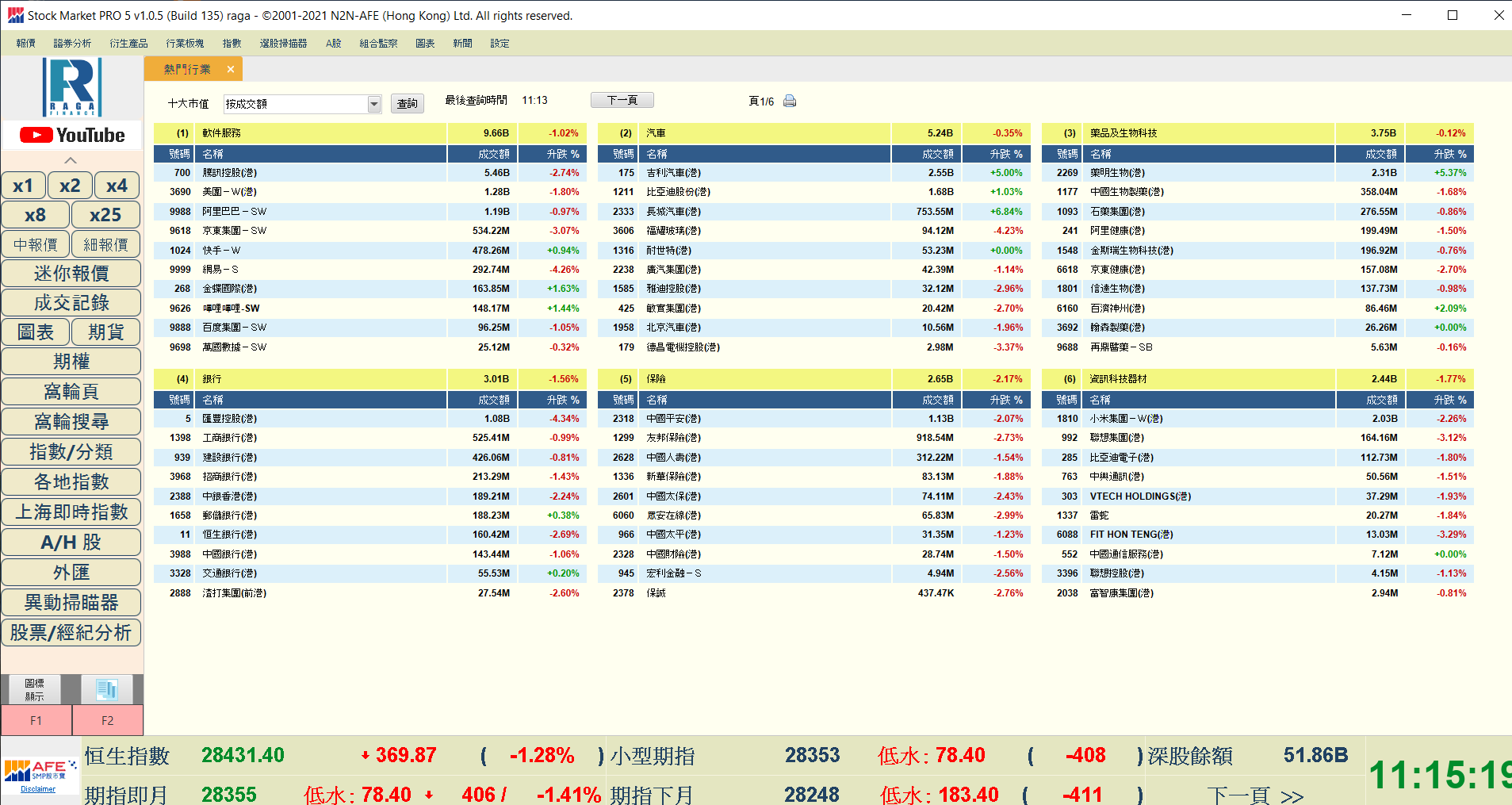Open the YouTube logo link in the sidebar
This screenshot has height=805, width=1512.
(72, 136)
